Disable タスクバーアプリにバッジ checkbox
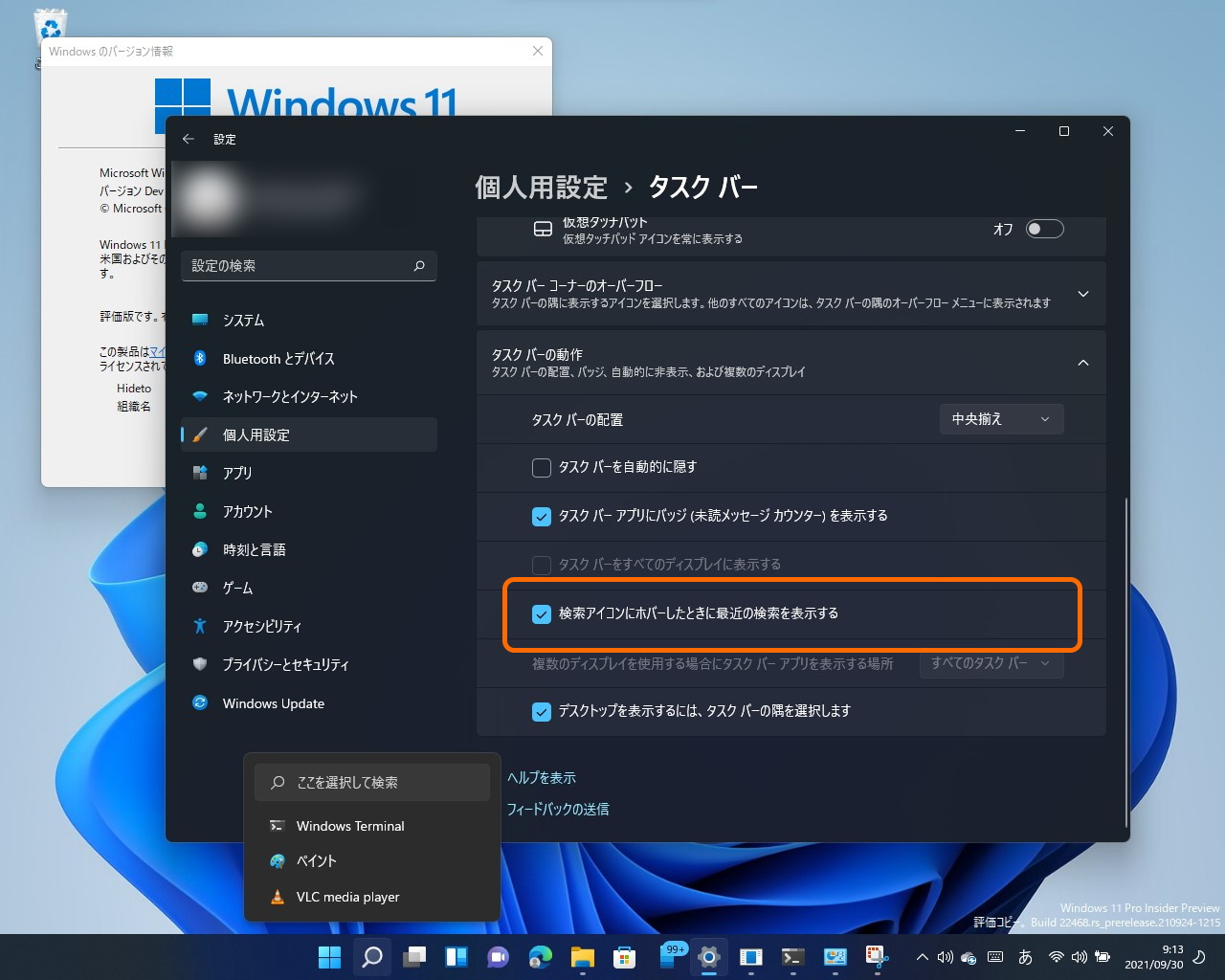Screen dimensions: 1225x980 pyautogui.click(x=542, y=517)
